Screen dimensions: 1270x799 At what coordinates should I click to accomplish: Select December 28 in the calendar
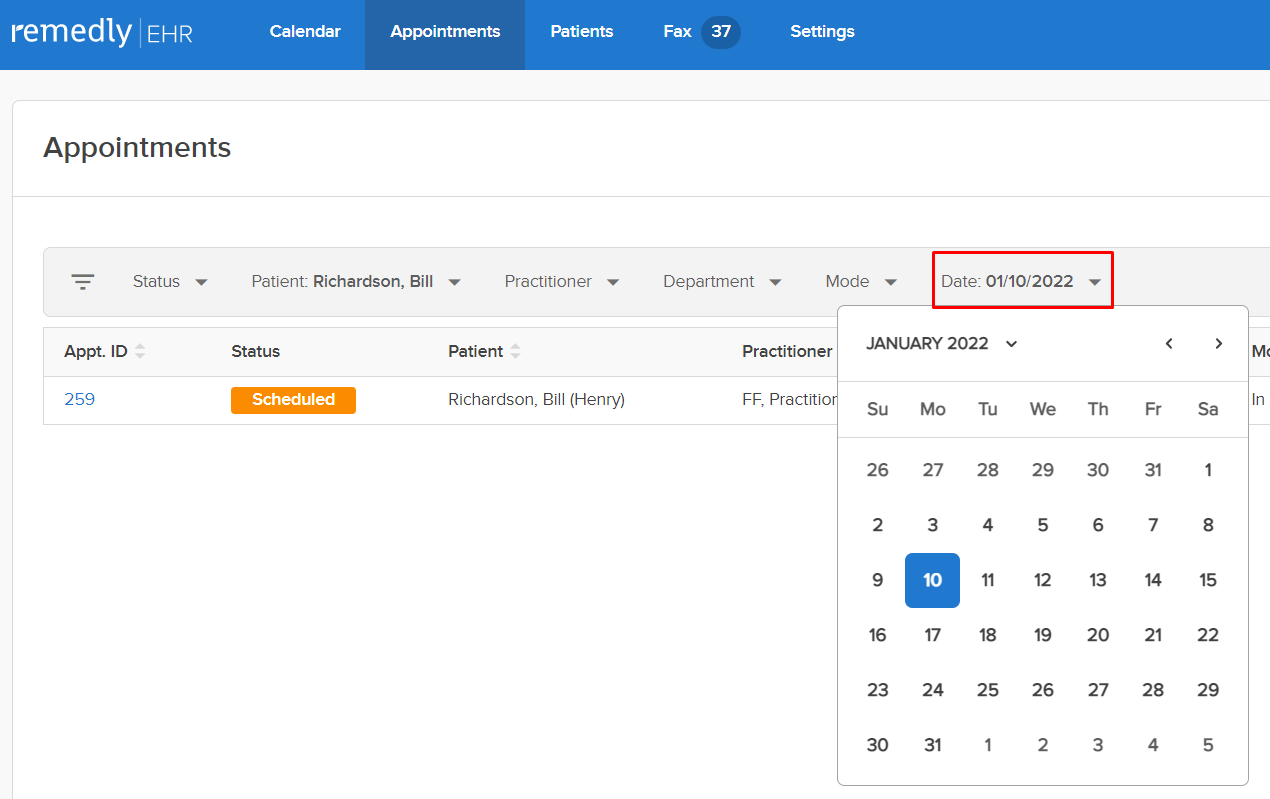click(988, 470)
